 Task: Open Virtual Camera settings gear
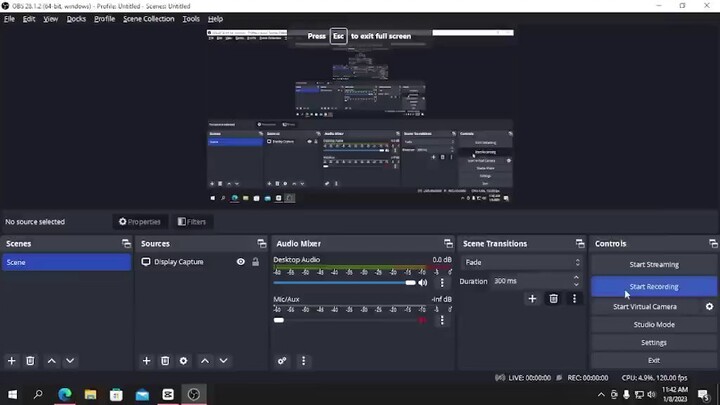tap(709, 306)
